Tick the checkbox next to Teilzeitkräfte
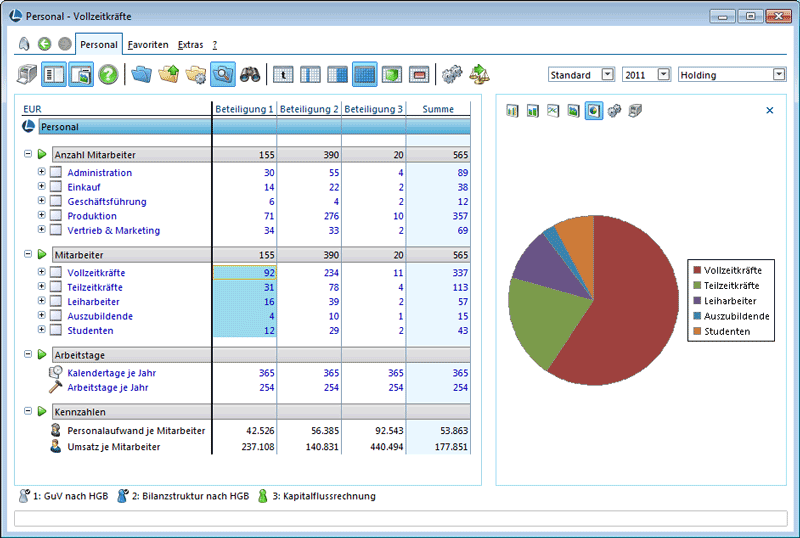The height and width of the screenshot is (538, 800). [56, 287]
